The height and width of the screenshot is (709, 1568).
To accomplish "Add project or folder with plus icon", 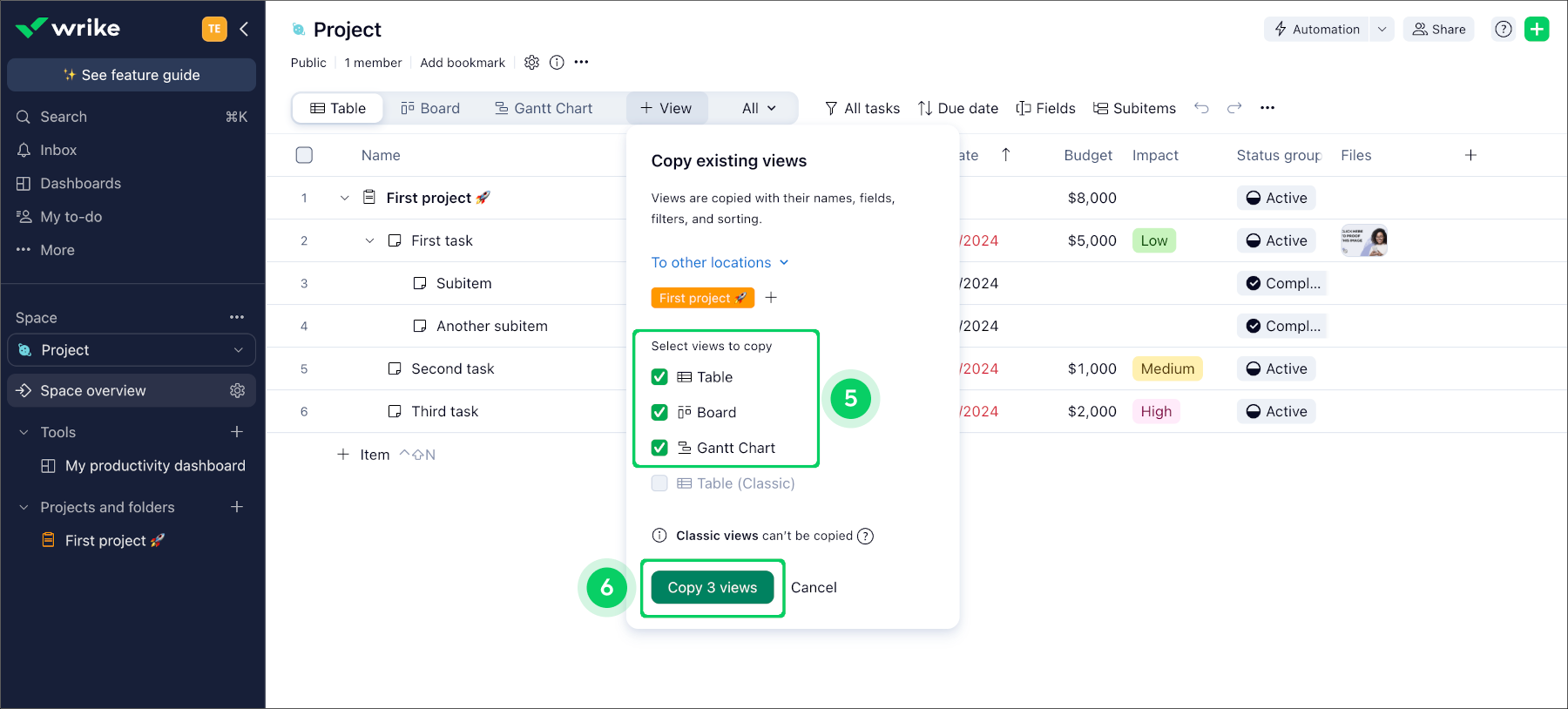I will tap(237, 507).
